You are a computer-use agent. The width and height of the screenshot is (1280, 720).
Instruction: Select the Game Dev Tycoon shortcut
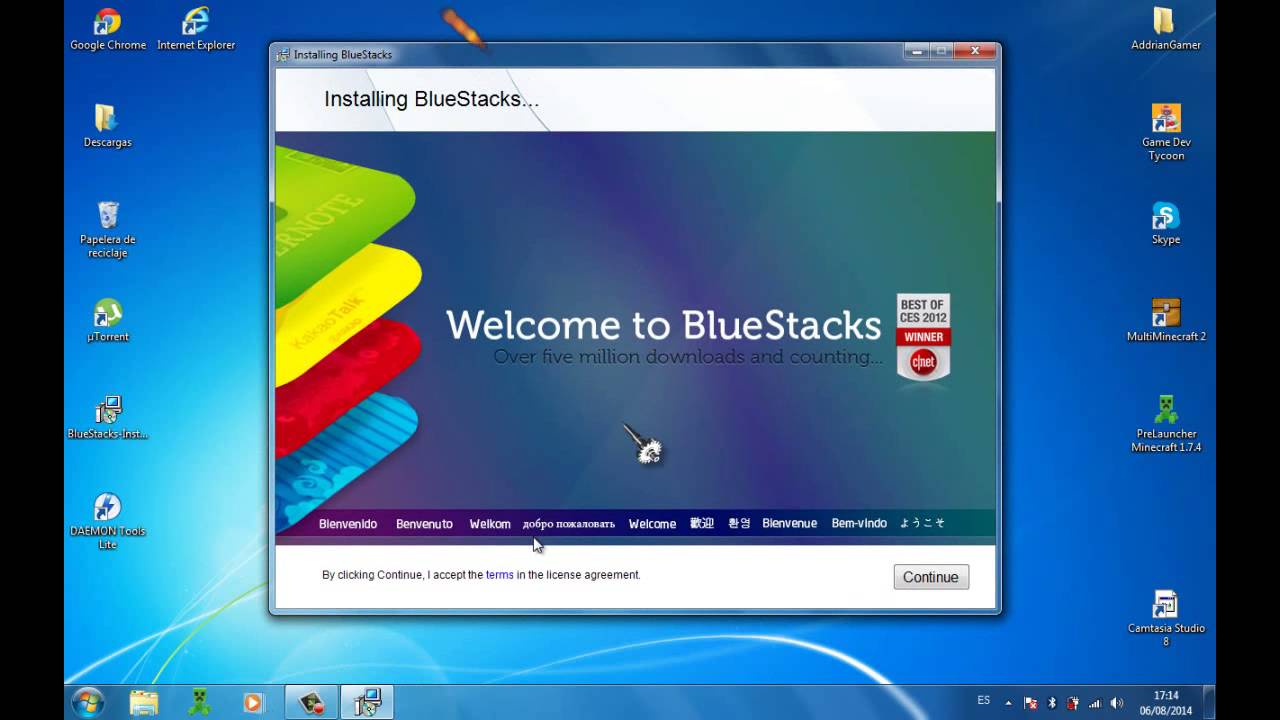[1166, 132]
